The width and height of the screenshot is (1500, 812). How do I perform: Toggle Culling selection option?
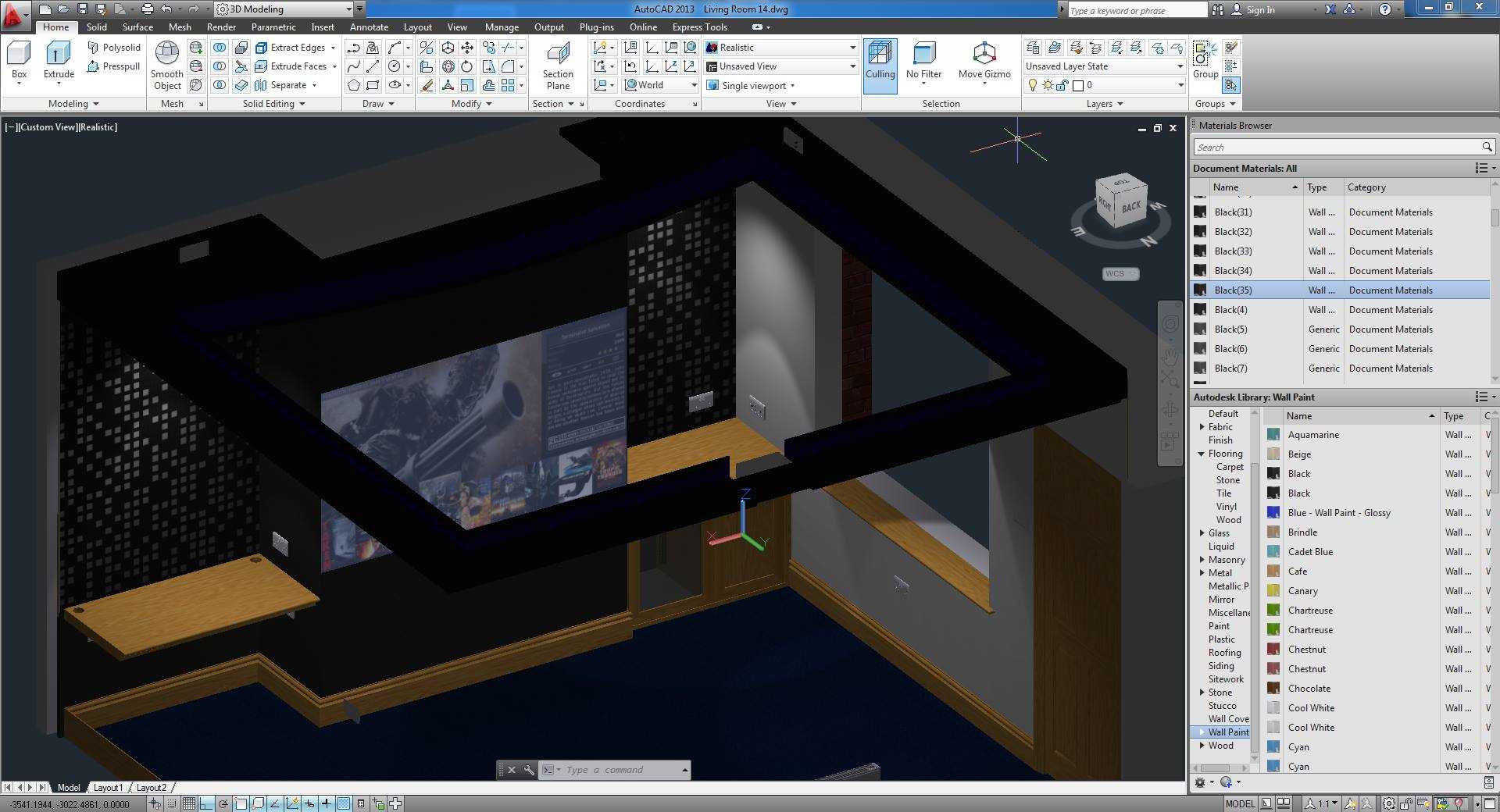click(880, 66)
